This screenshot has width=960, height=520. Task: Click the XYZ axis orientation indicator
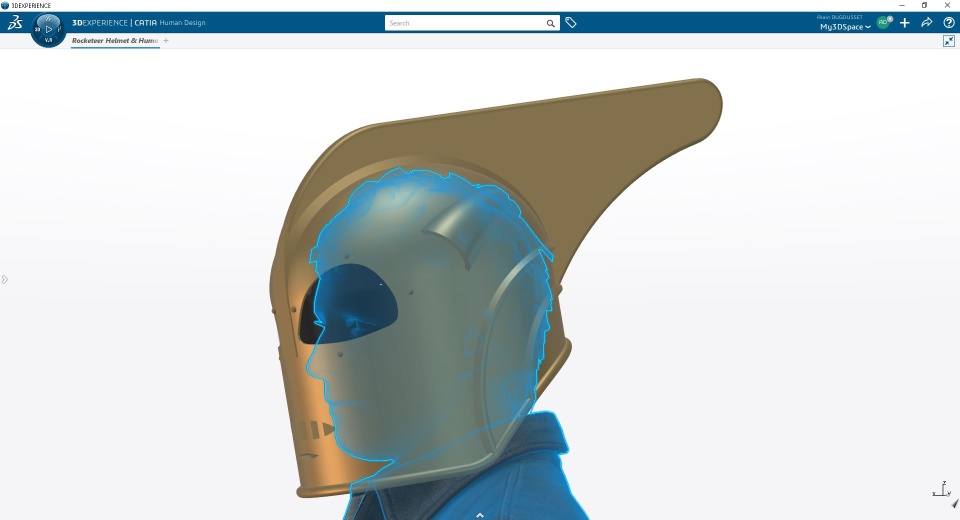942,490
